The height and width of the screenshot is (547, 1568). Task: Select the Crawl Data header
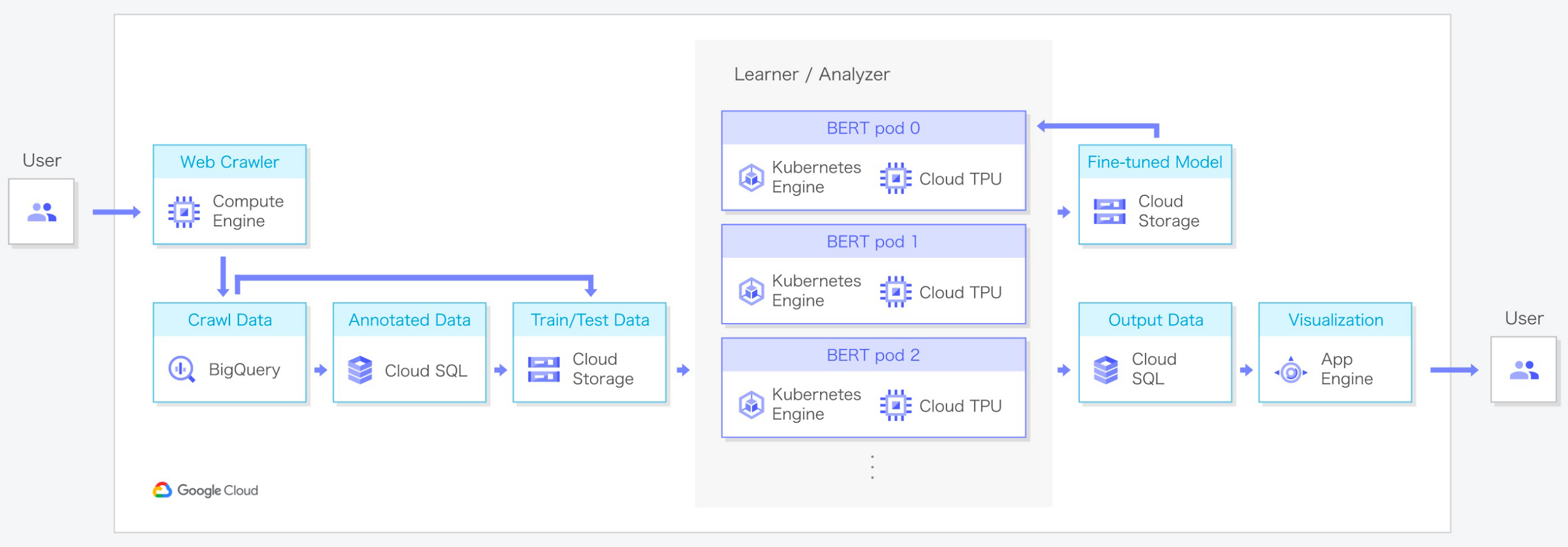(229, 320)
